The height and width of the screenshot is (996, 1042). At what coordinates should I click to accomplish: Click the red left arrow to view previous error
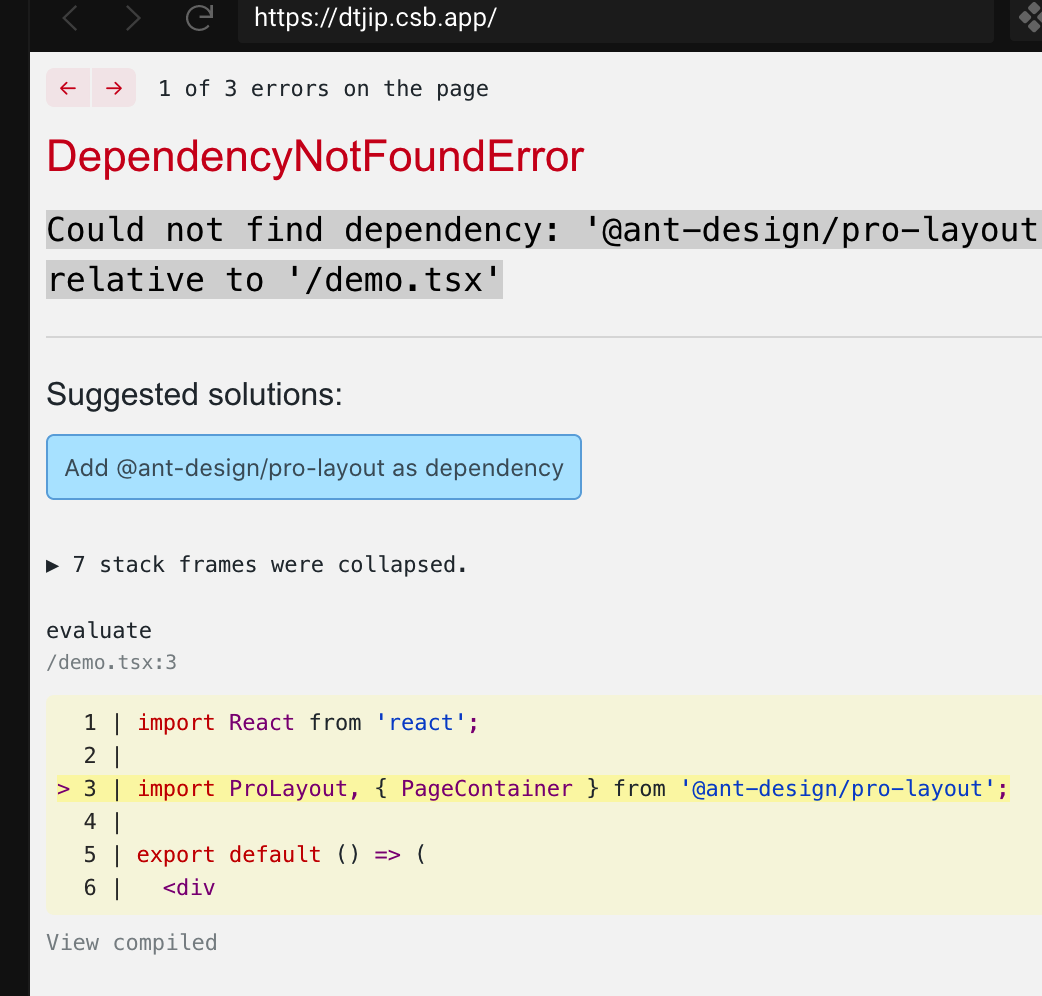click(x=67, y=88)
